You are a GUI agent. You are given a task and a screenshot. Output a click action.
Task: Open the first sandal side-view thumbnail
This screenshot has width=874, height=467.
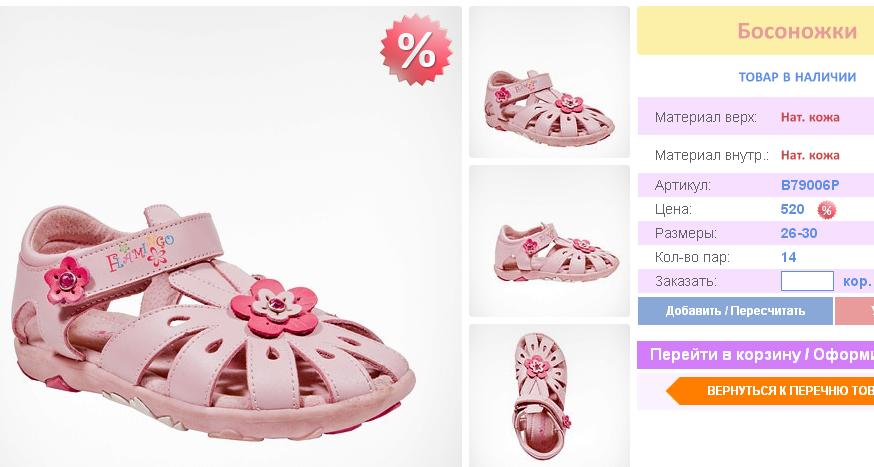click(x=549, y=82)
